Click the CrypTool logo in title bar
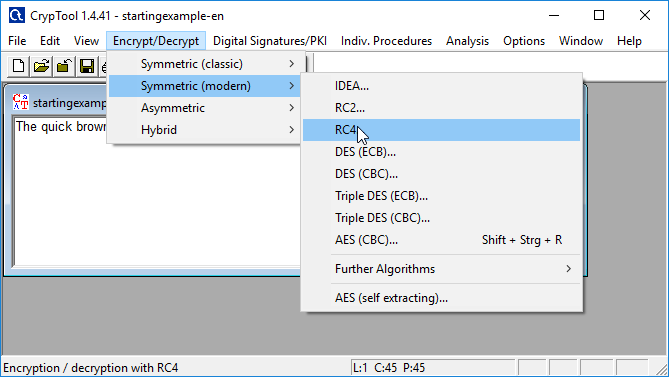 tap(17, 16)
